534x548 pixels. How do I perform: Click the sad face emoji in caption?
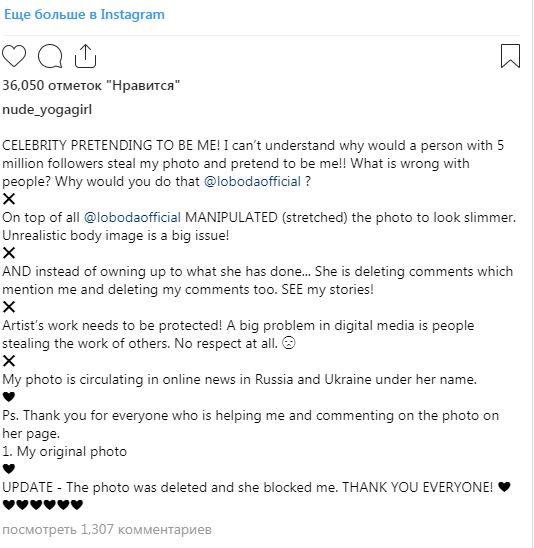point(289,342)
